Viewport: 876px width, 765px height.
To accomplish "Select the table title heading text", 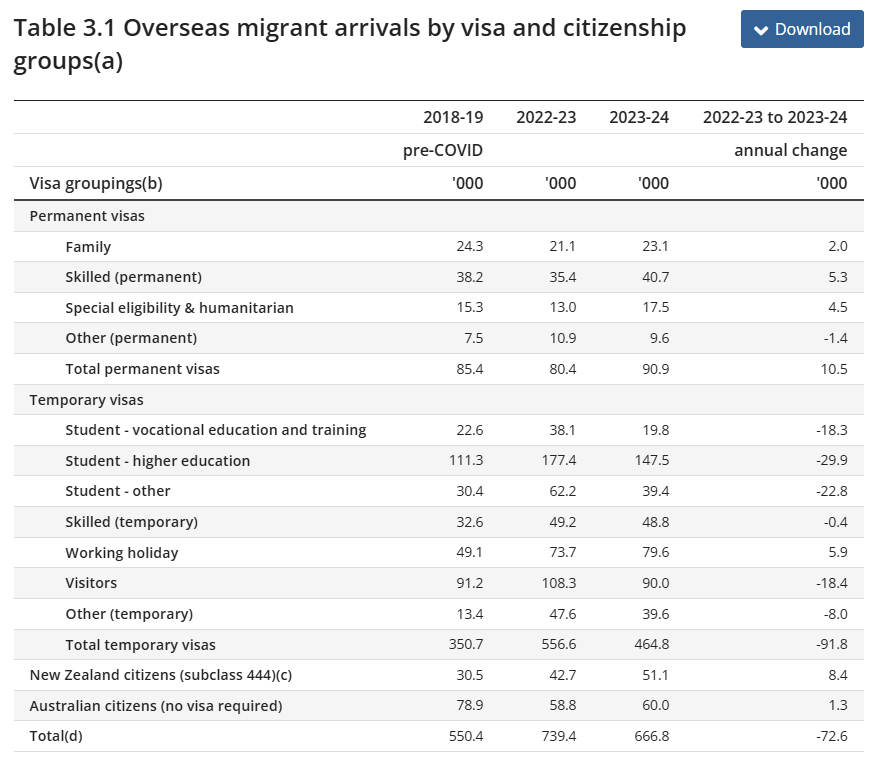I will (x=350, y=45).
